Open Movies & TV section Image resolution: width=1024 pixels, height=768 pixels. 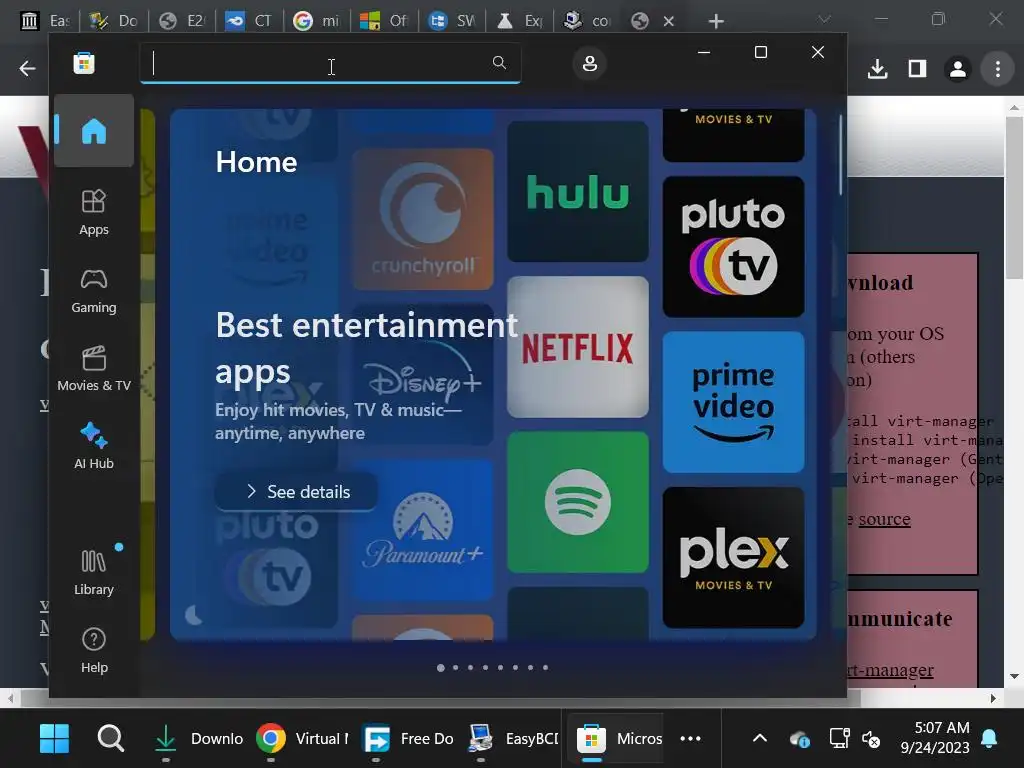[94, 368]
